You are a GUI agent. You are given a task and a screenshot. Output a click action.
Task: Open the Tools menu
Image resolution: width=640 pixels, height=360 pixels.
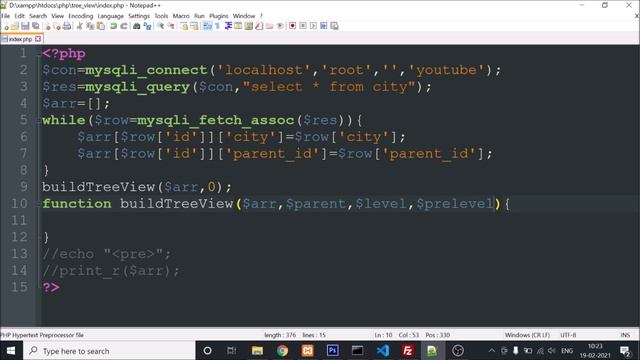[x=161, y=16]
